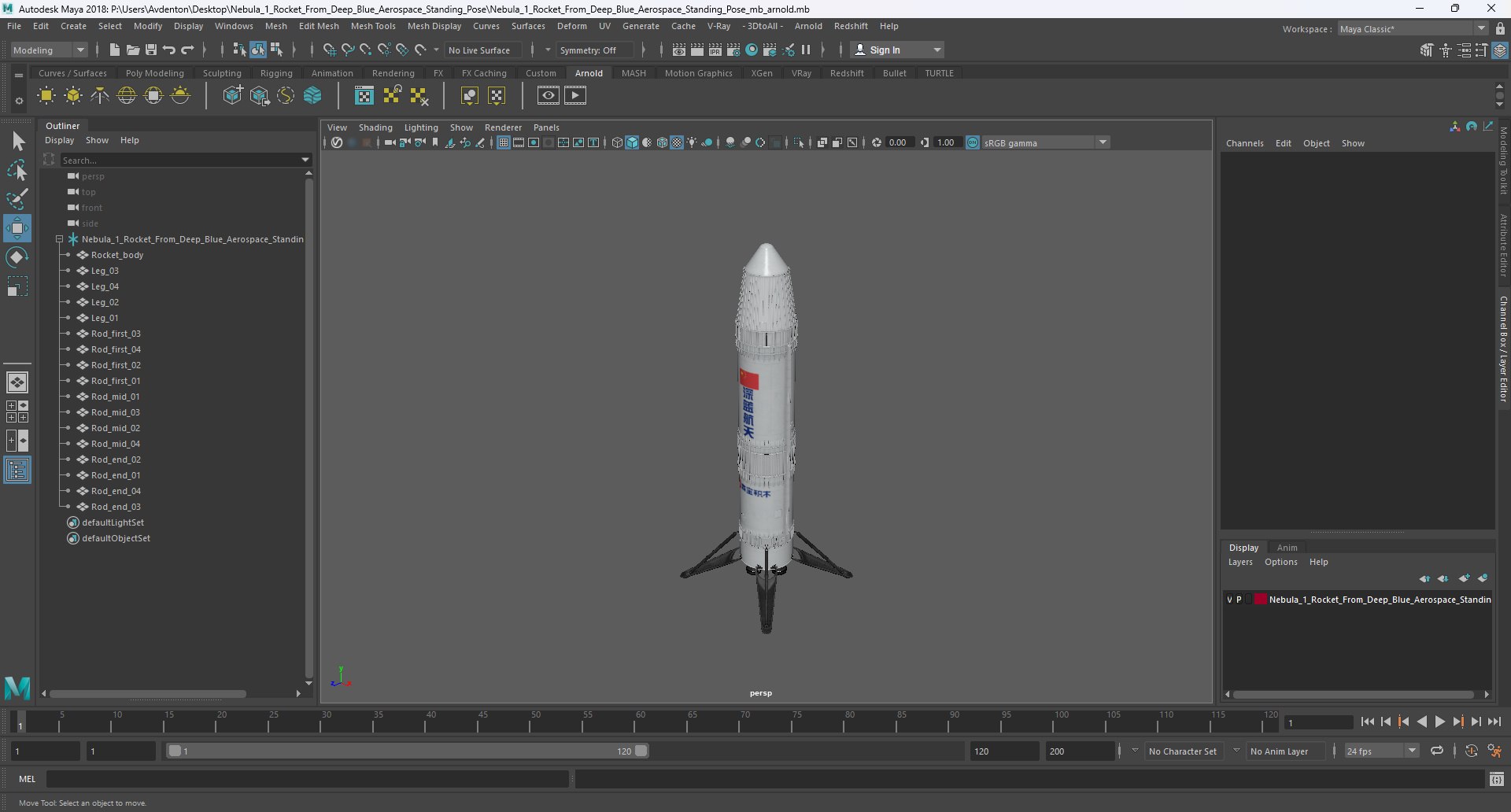Click the range slider bar

tap(408, 751)
